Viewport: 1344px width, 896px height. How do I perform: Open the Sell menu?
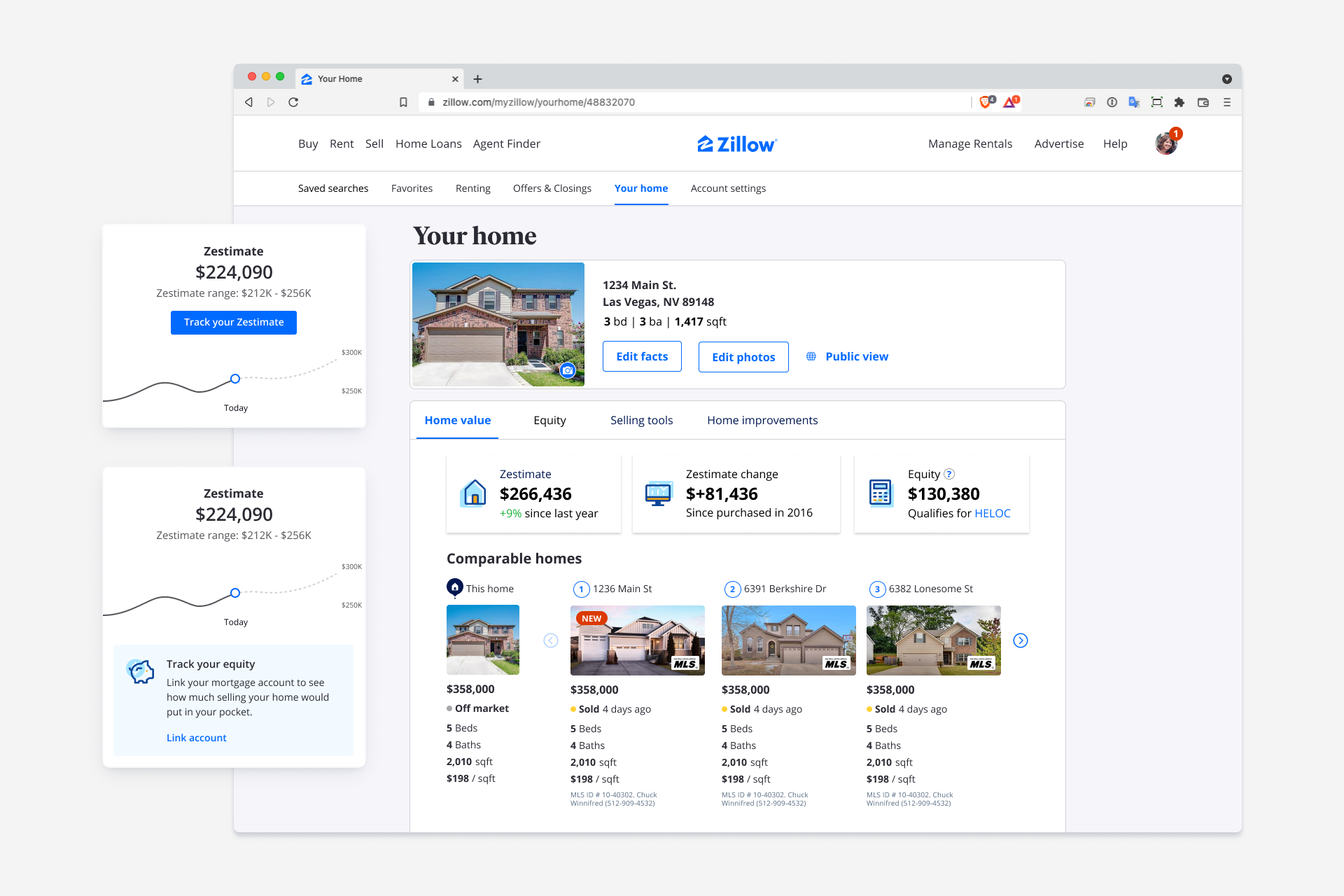[x=374, y=143]
